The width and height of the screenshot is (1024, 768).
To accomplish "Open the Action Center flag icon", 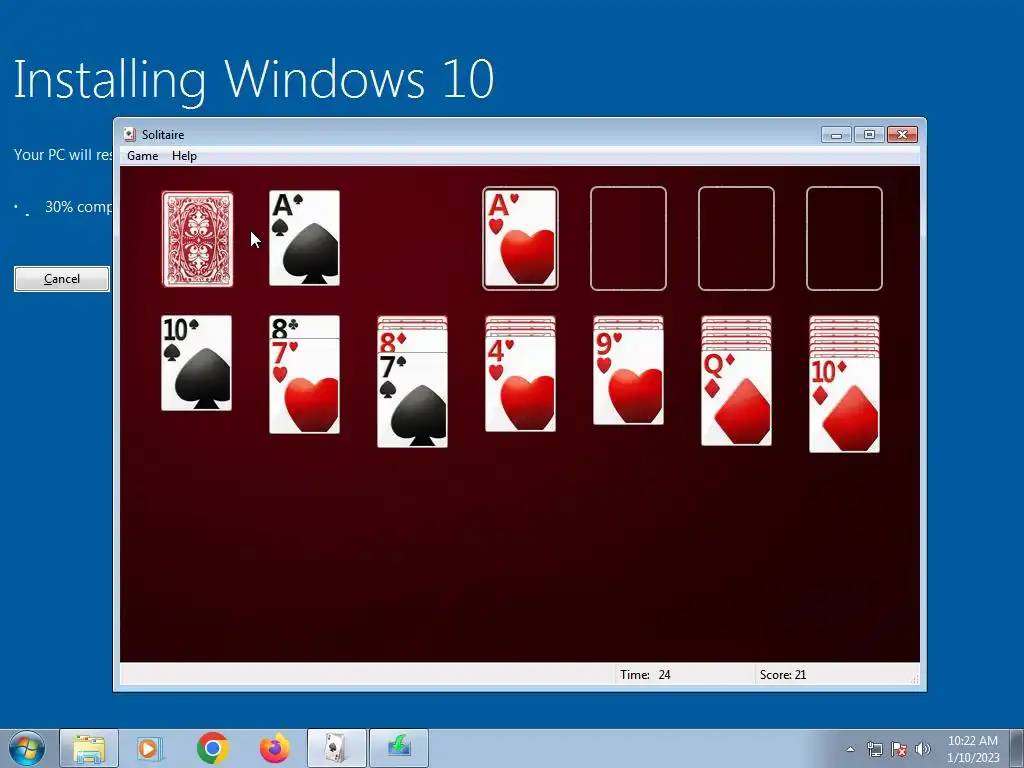I will 899,749.
